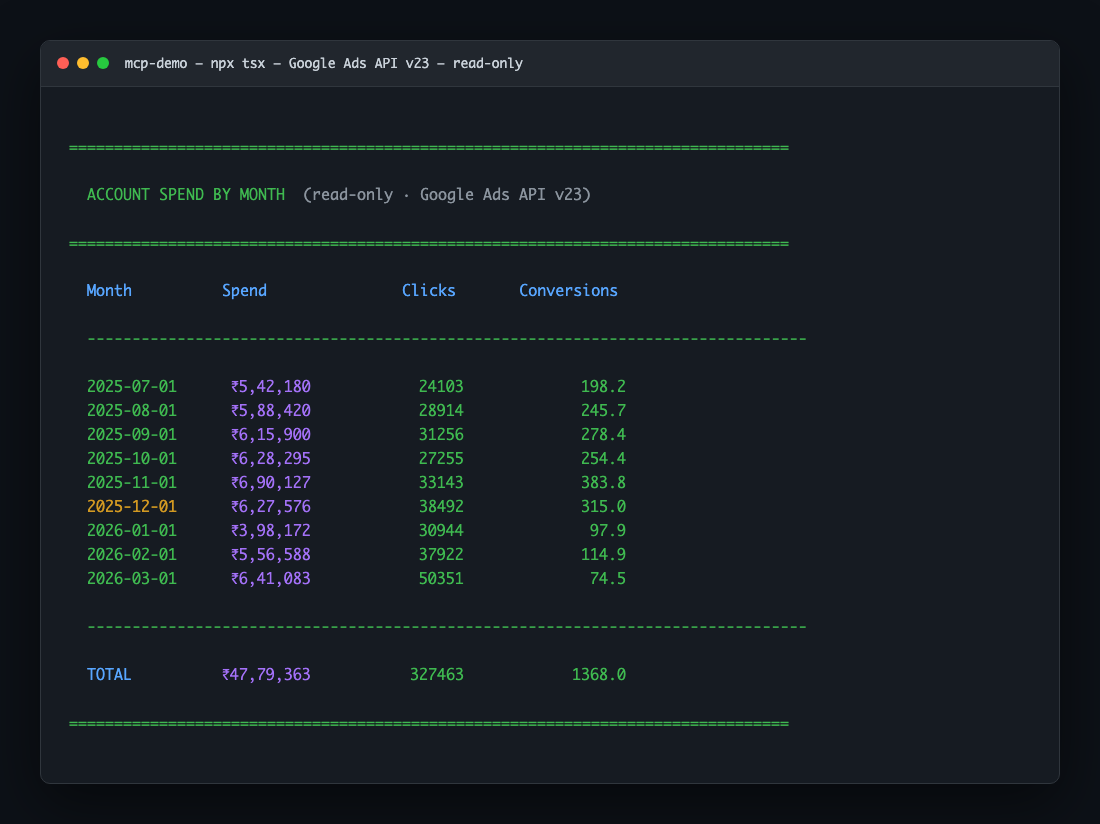Click the spend value ₹3,98,172
The height and width of the screenshot is (824, 1100).
[x=271, y=530]
